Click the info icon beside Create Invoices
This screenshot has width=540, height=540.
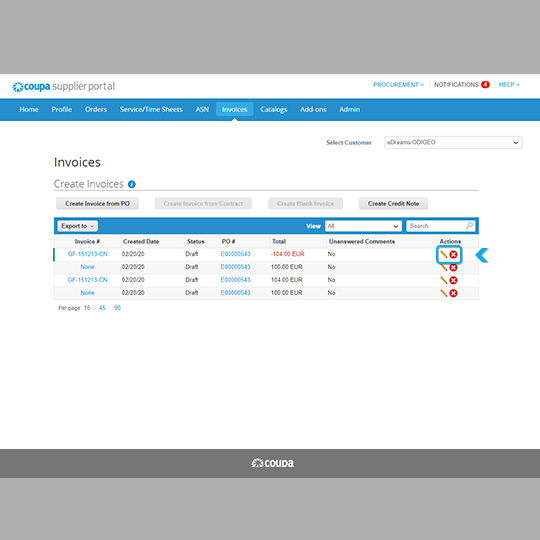click(132, 184)
